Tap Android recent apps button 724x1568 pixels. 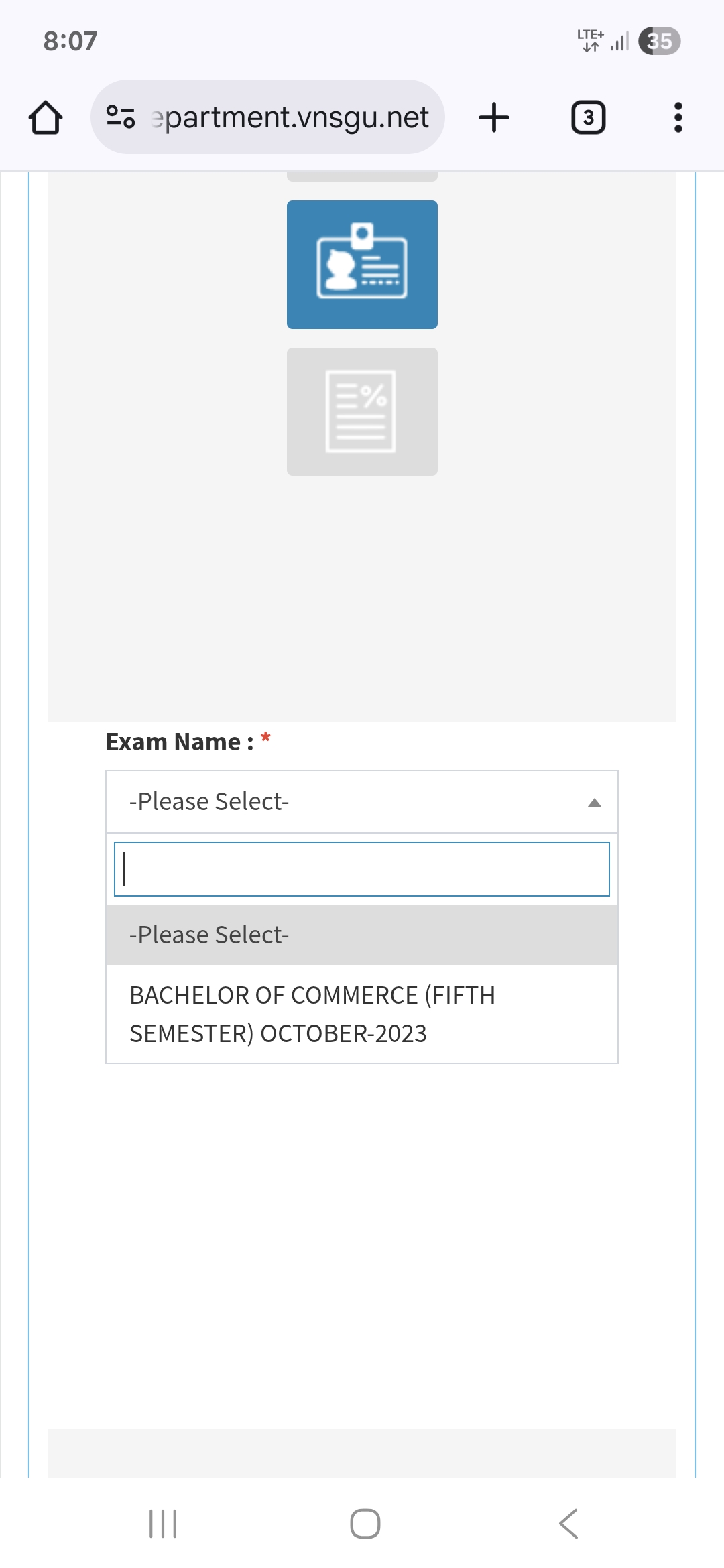[163, 1524]
